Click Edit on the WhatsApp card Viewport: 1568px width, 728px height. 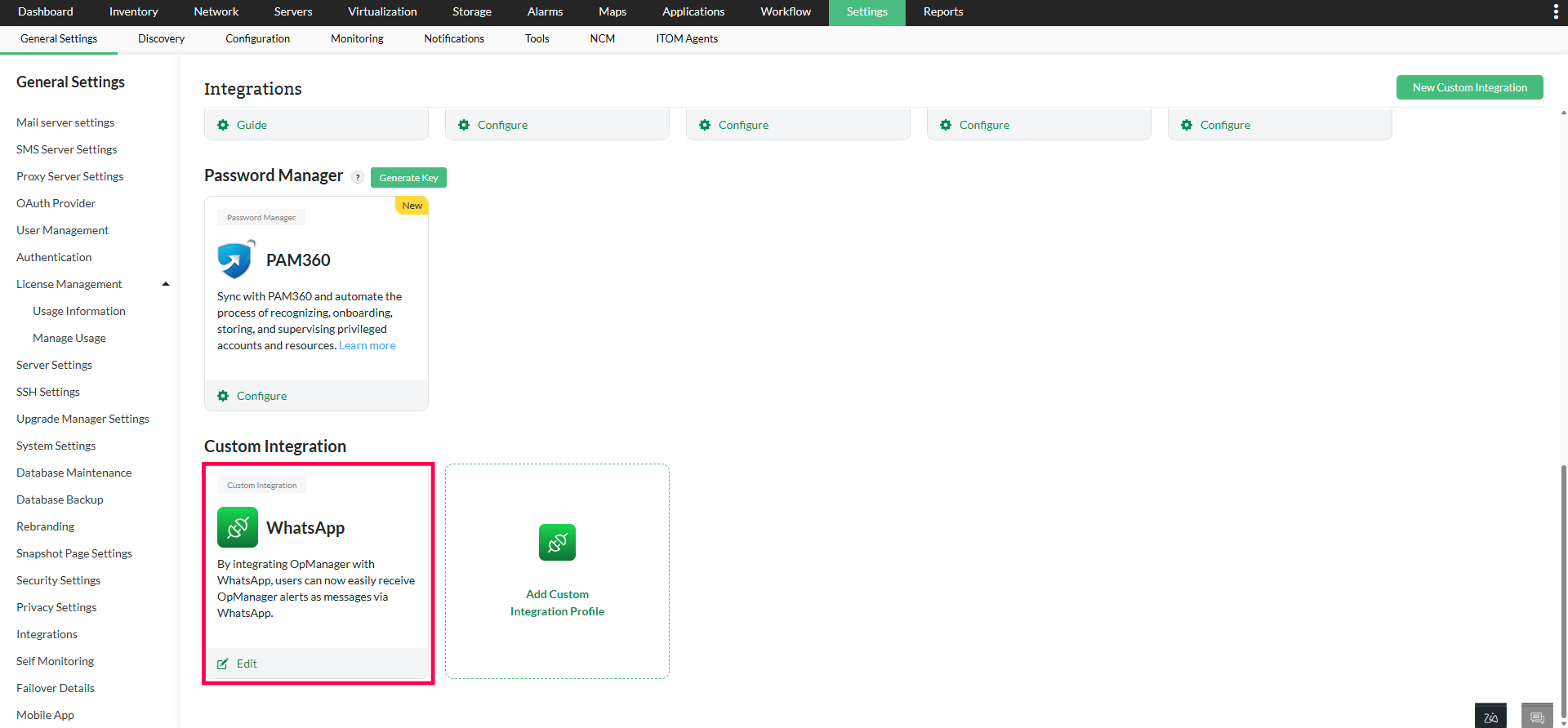247,664
